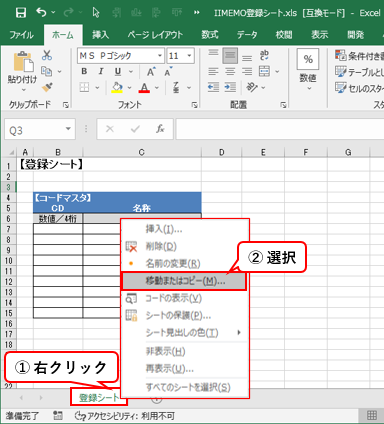This screenshot has height=424, width=384.
Task: Select all cells with corner triangle
Action: tap(11, 152)
